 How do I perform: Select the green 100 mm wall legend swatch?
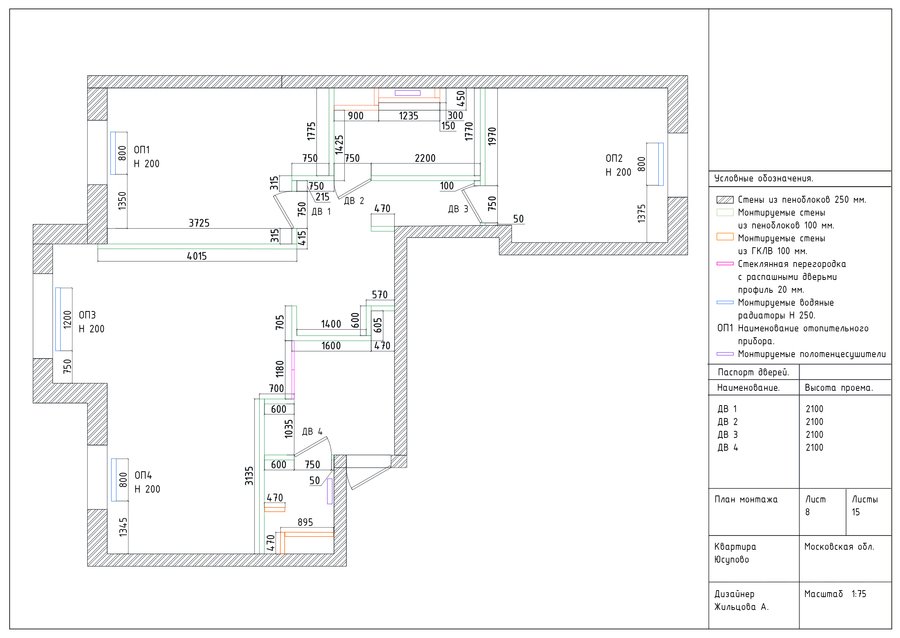725,213
